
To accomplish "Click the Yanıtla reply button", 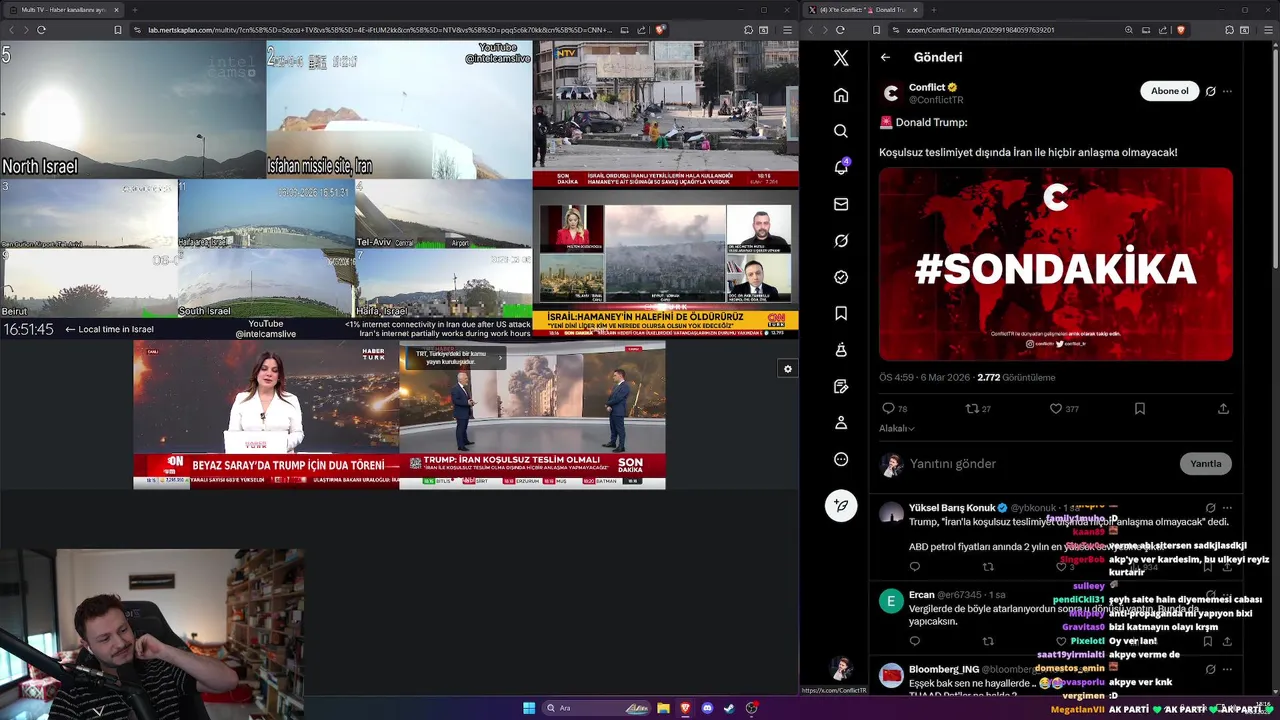I will click(x=1205, y=464).
